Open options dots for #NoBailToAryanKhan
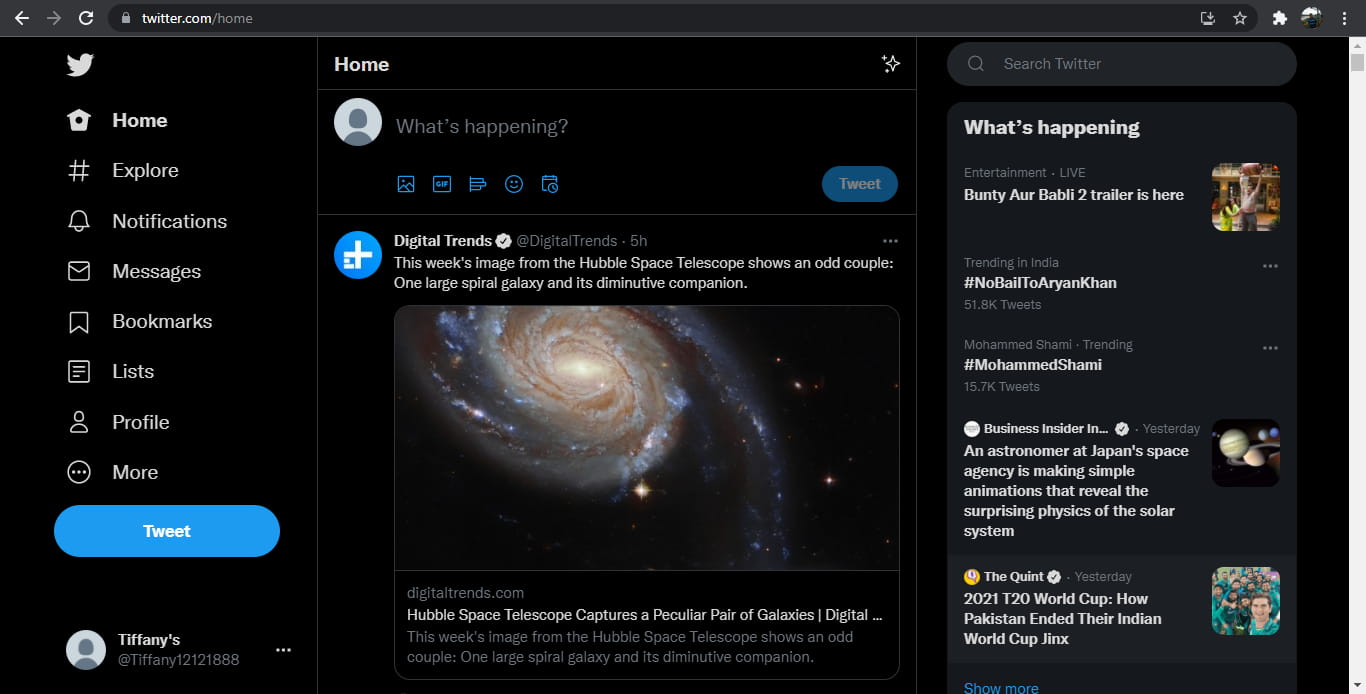1366x694 pixels. pos(1270,266)
